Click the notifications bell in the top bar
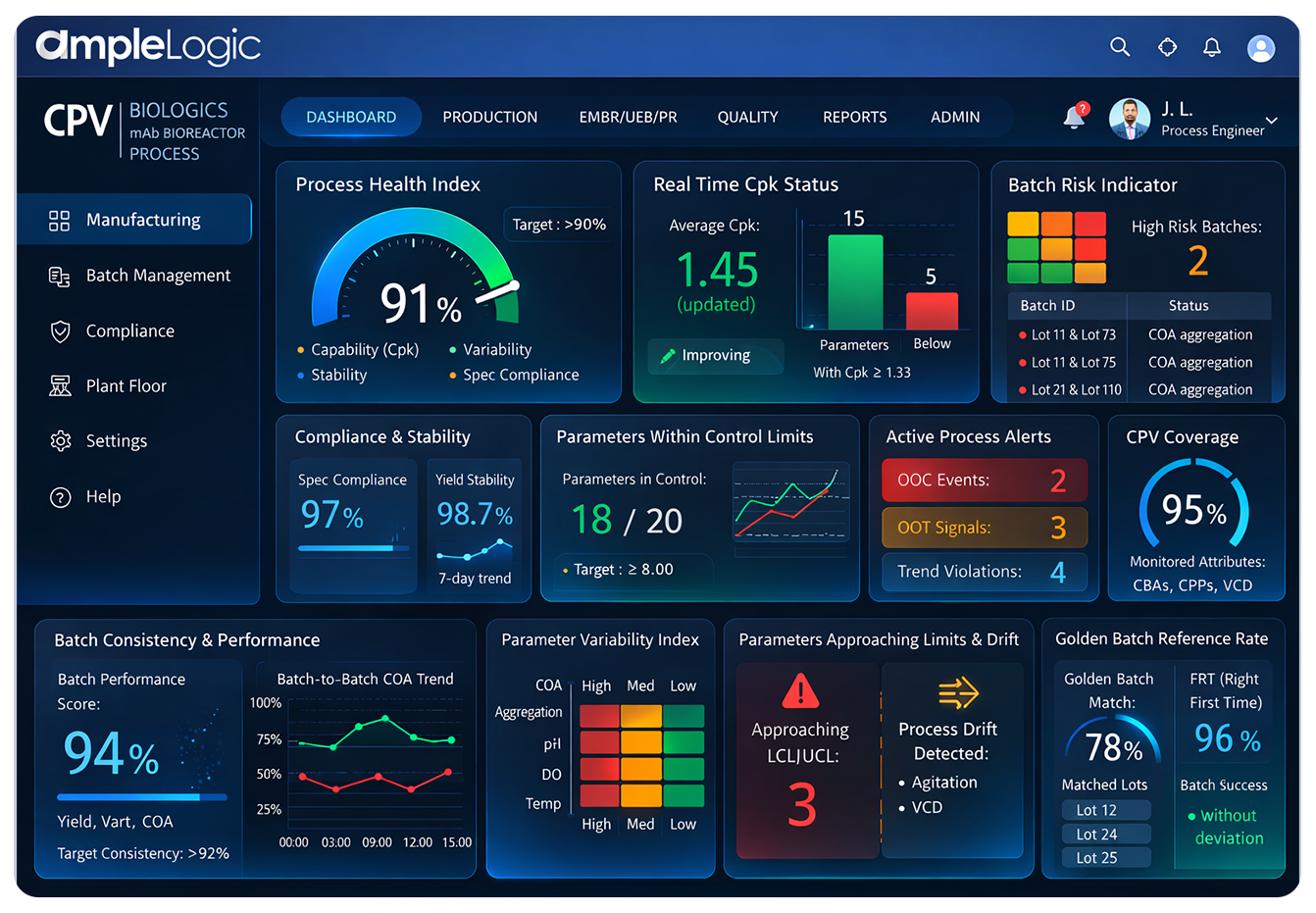The height and width of the screenshot is (913, 1316). click(x=1213, y=46)
